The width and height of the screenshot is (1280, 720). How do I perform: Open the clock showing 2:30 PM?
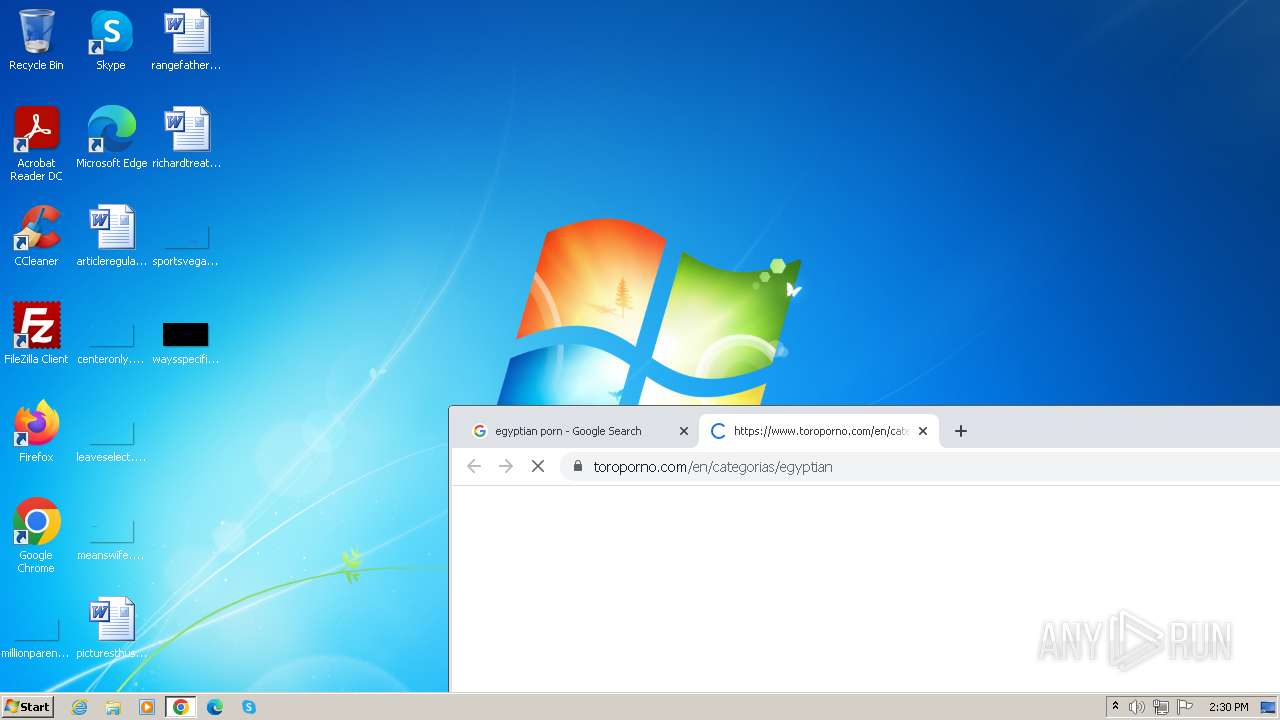1228,707
